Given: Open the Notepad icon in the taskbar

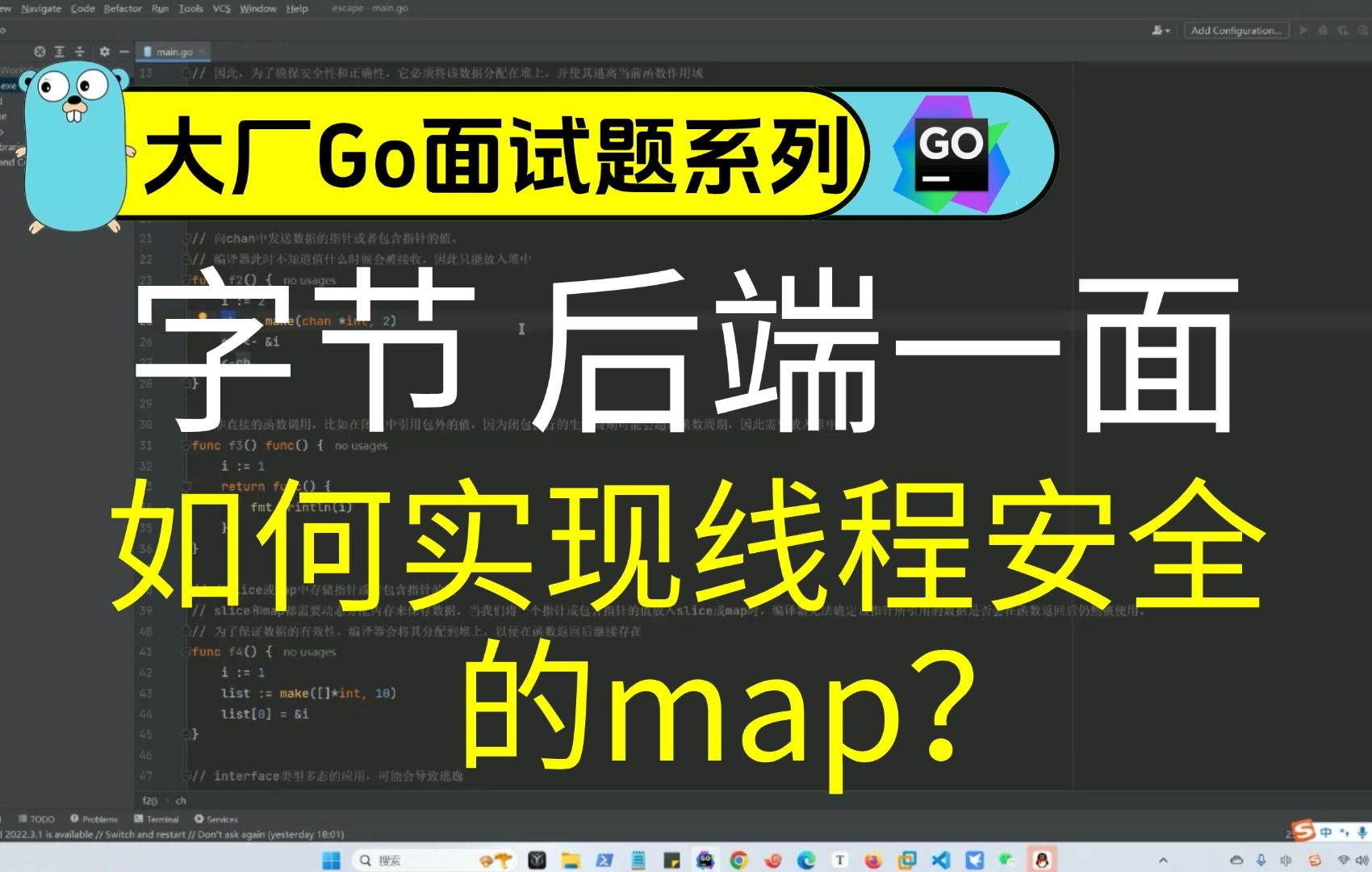Looking at the screenshot, I should point(638,860).
